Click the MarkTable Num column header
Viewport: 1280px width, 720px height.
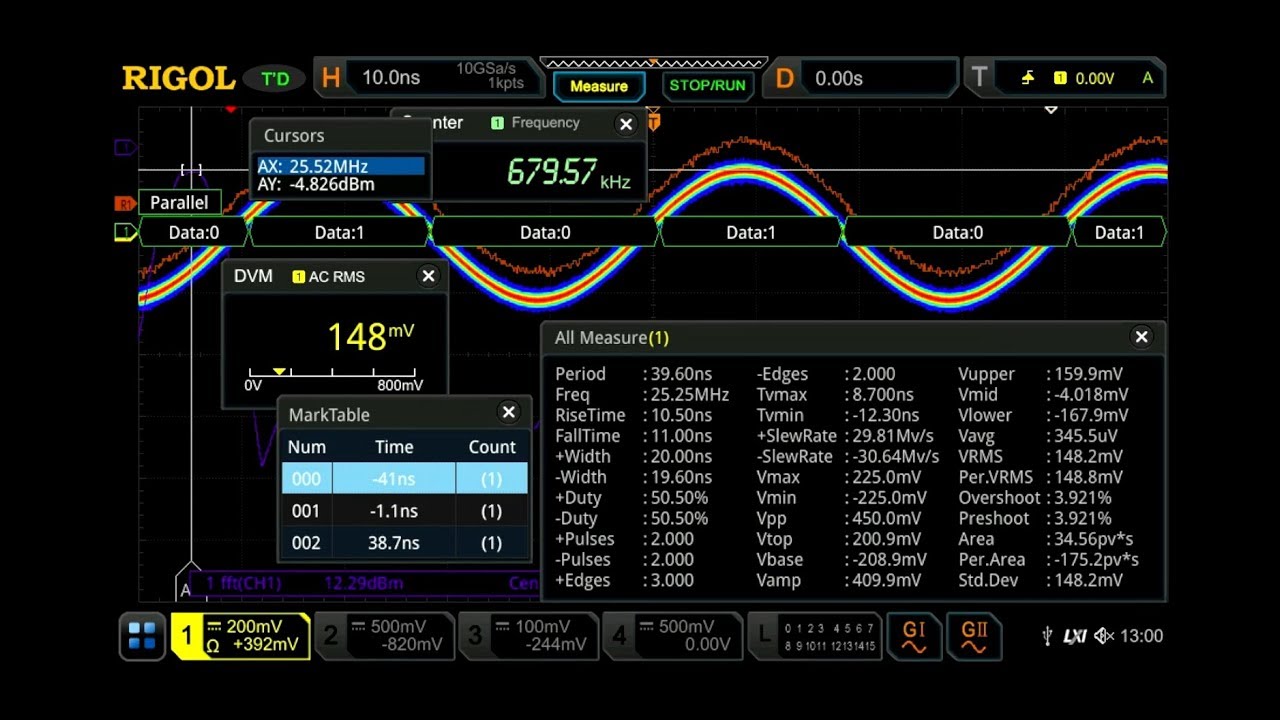click(307, 447)
